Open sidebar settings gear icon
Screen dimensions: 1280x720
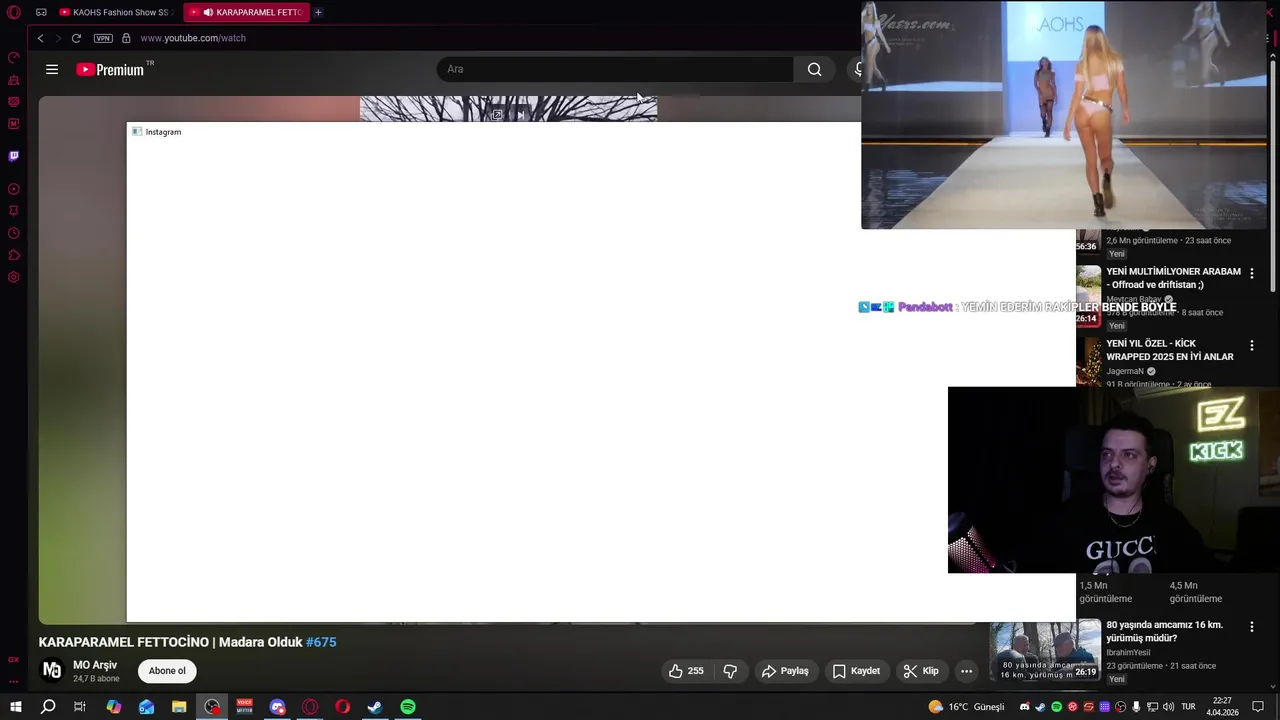point(14,277)
